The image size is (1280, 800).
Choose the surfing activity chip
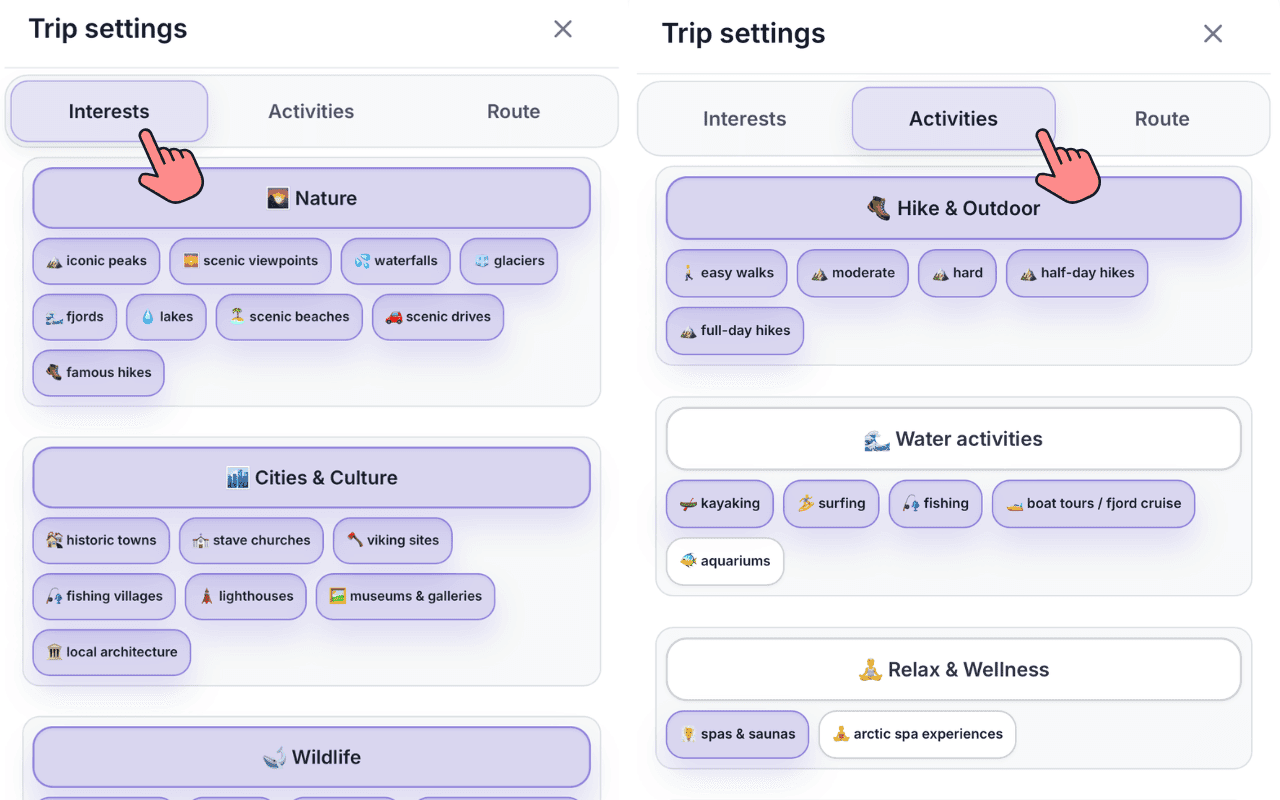click(831, 504)
